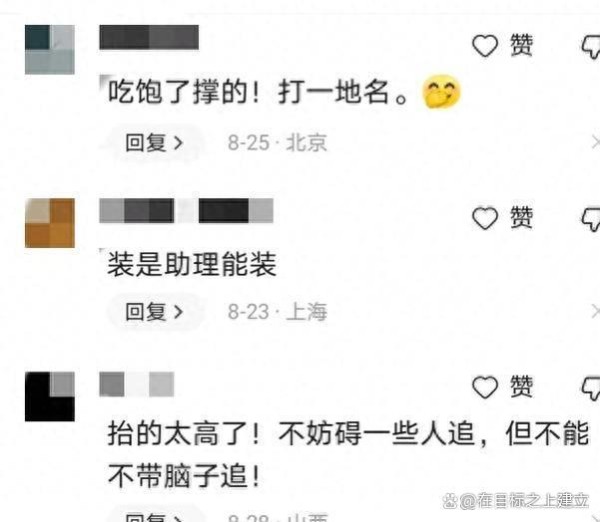Image resolution: width=600 pixels, height=522 pixels.
Task: Dismiss the 8-23 上海 comment with X
Action: 596,312
